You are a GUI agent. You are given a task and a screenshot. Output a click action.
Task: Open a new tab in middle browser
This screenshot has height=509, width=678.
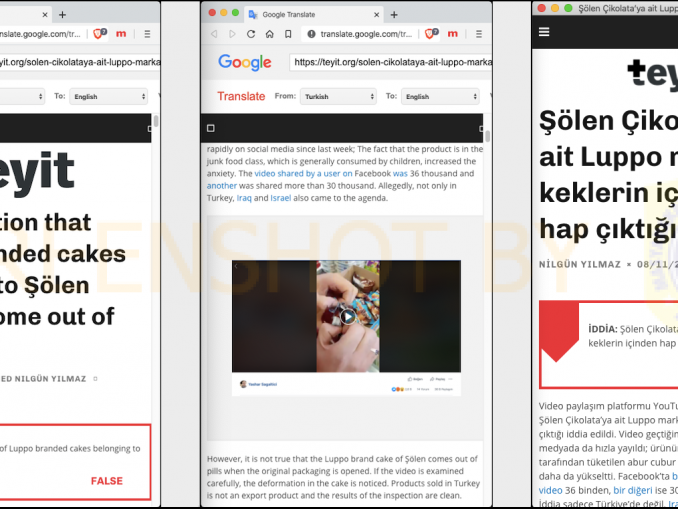(x=394, y=15)
